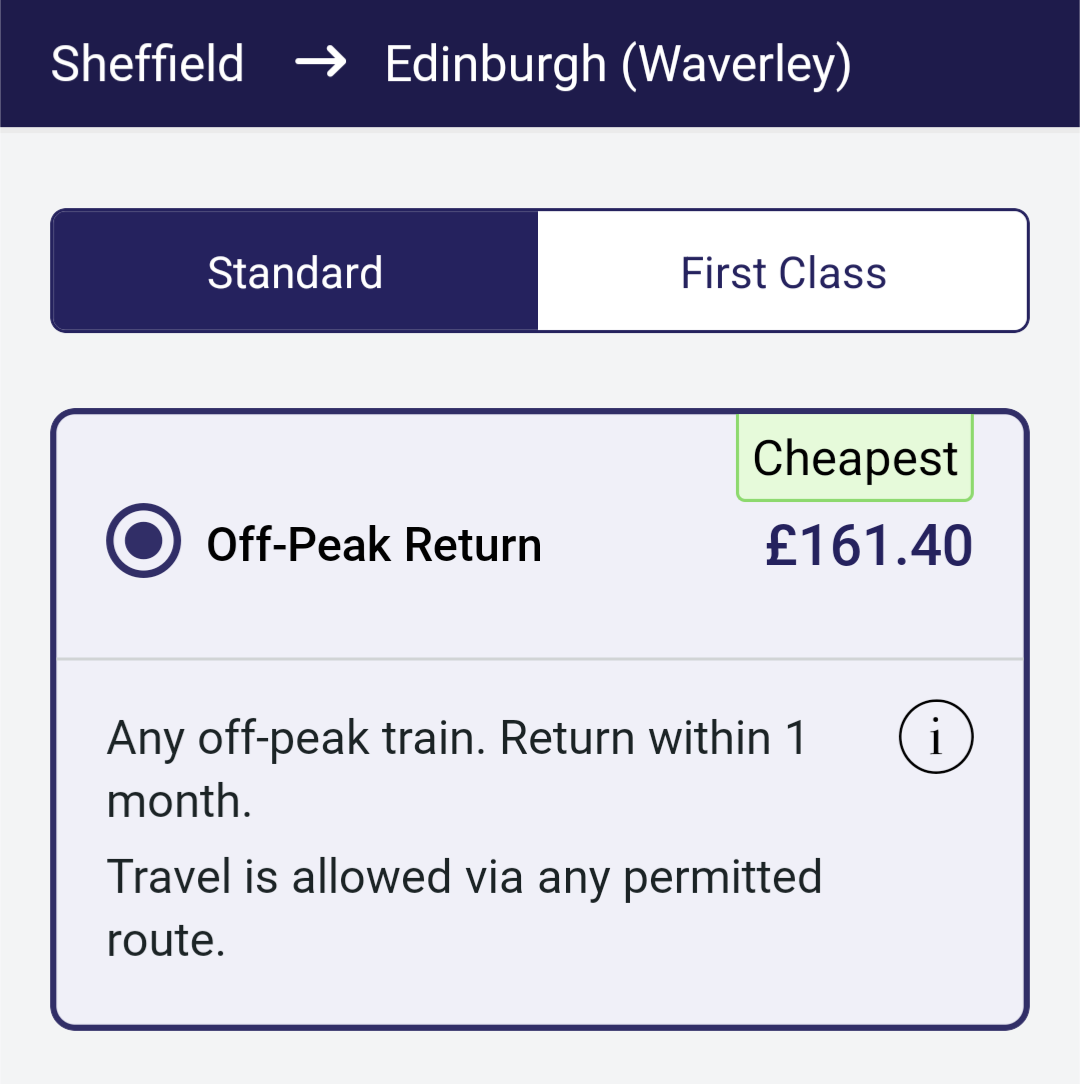Click the green Cheapest badge
This screenshot has height=1084, width=1080.
855,459
